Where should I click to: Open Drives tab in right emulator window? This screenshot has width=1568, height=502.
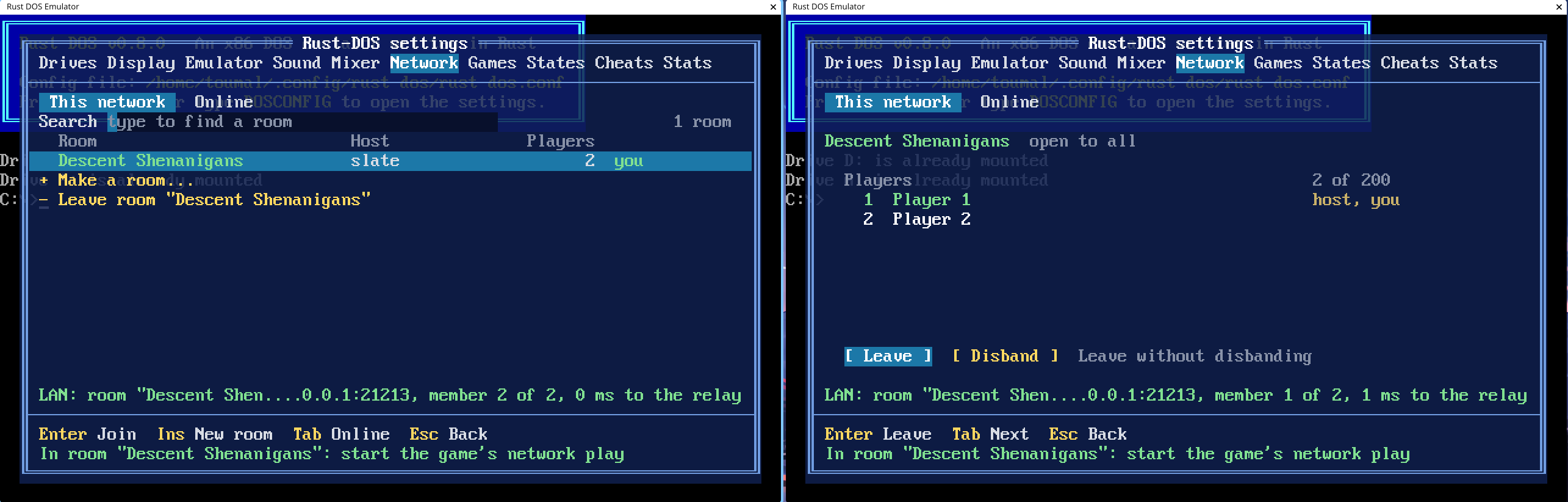pos(854,63)
